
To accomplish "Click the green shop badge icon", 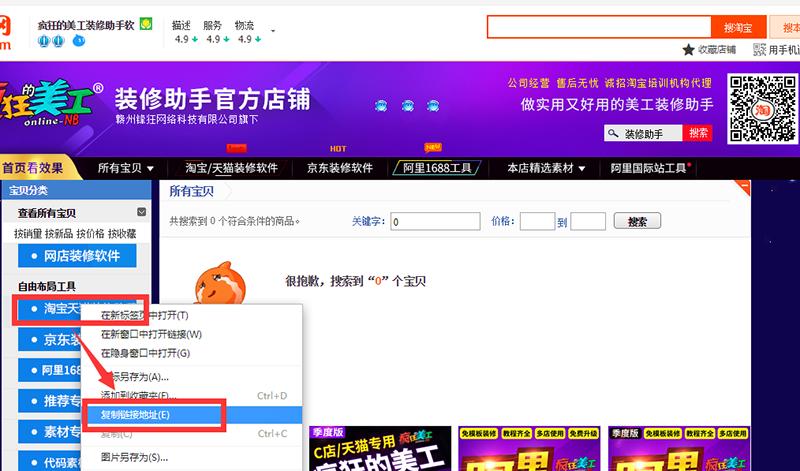I will pos(146,23).
